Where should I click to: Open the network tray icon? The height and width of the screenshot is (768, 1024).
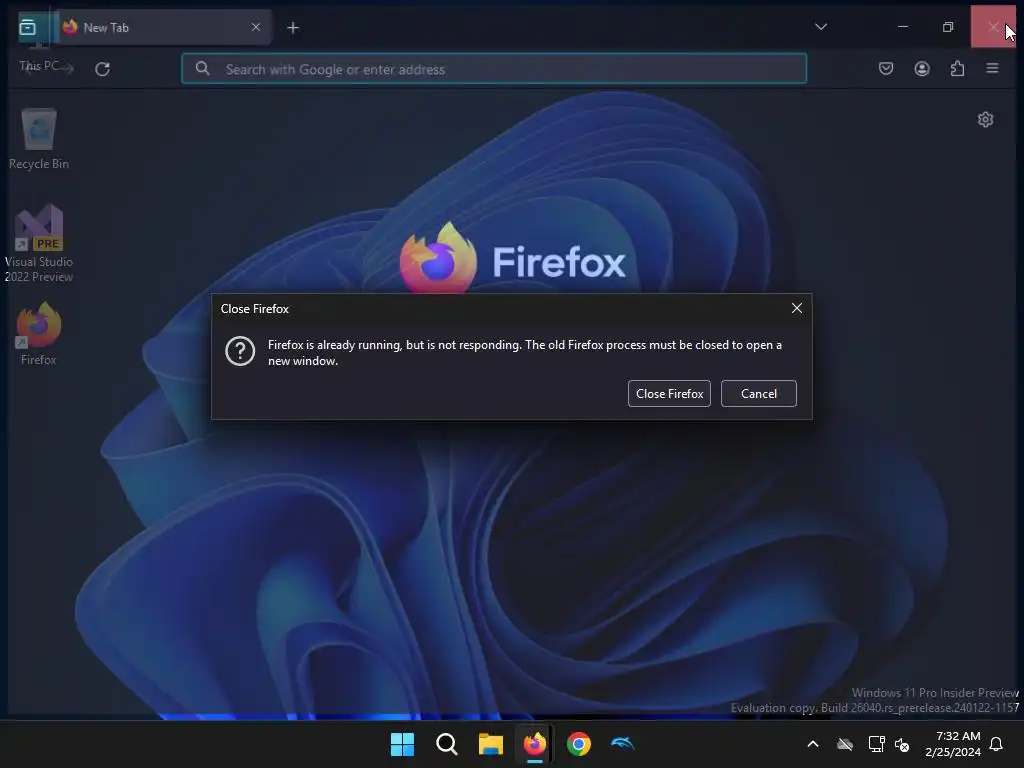[876, 744]
